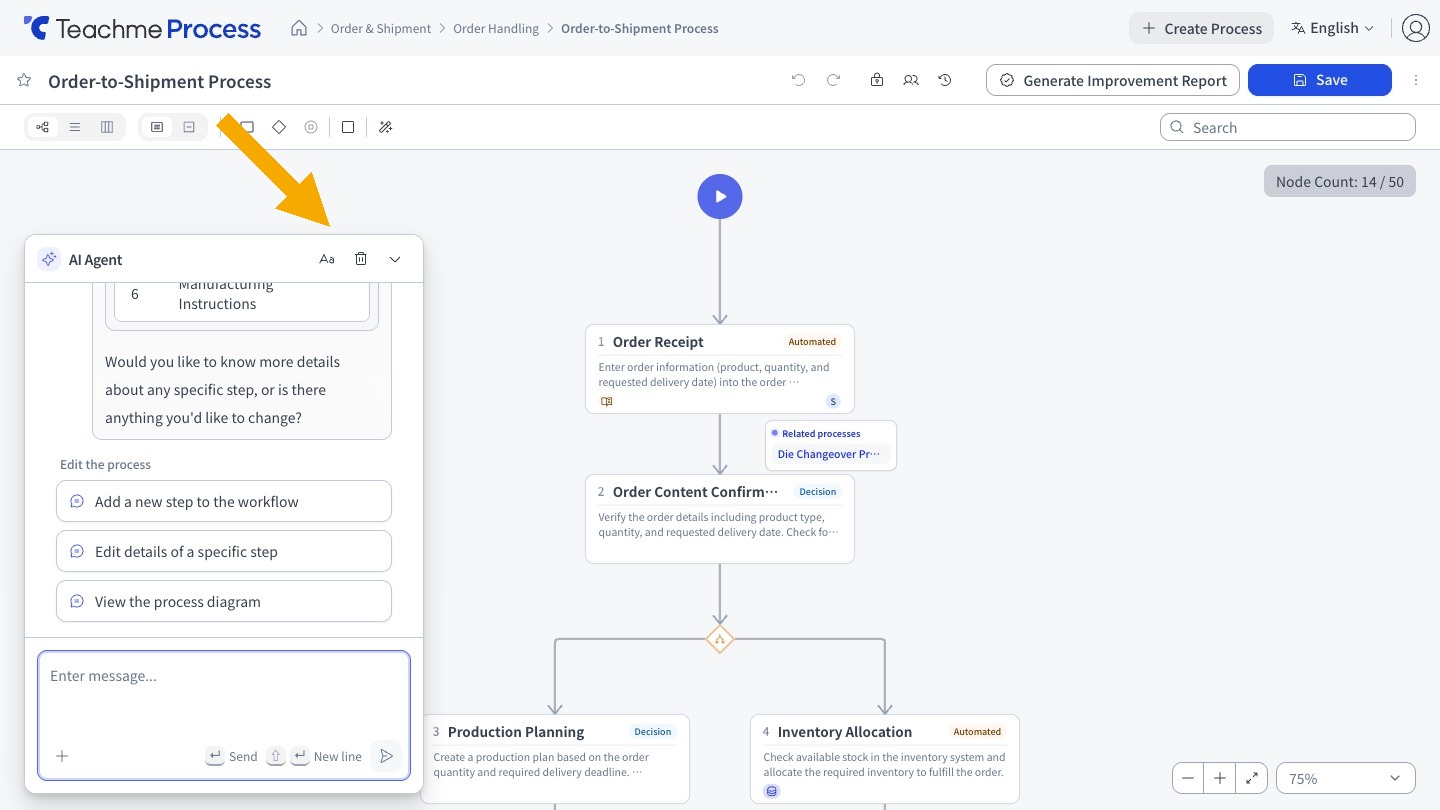Click Create Process button
The width and height of the screenshot is (1440, 810).
click(x=1202, y=28)
